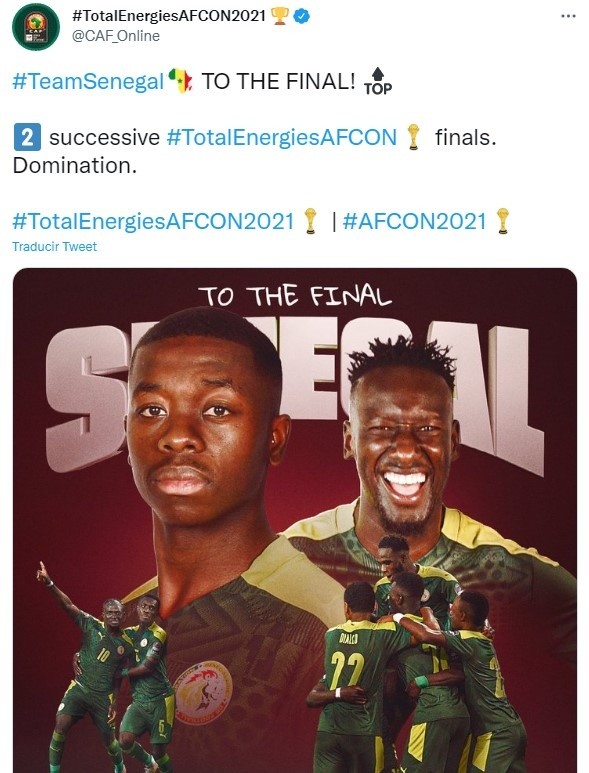Click trophy emoji after #TotalEnergiesAFCON2021 hashtag
This screenshot has width=589, height=773.
[311, 221]
